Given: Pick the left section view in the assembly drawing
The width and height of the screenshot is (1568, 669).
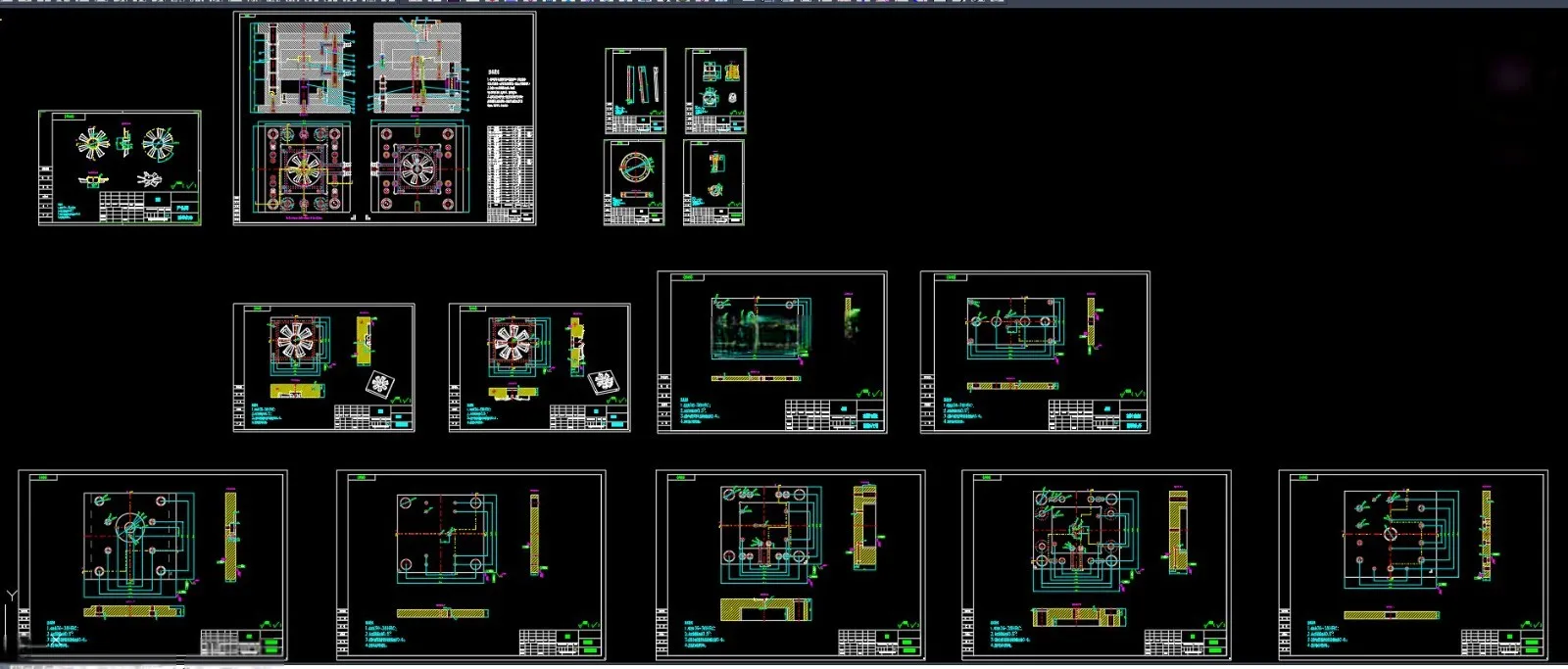Looking at the screenshot, I should (303, 69).
